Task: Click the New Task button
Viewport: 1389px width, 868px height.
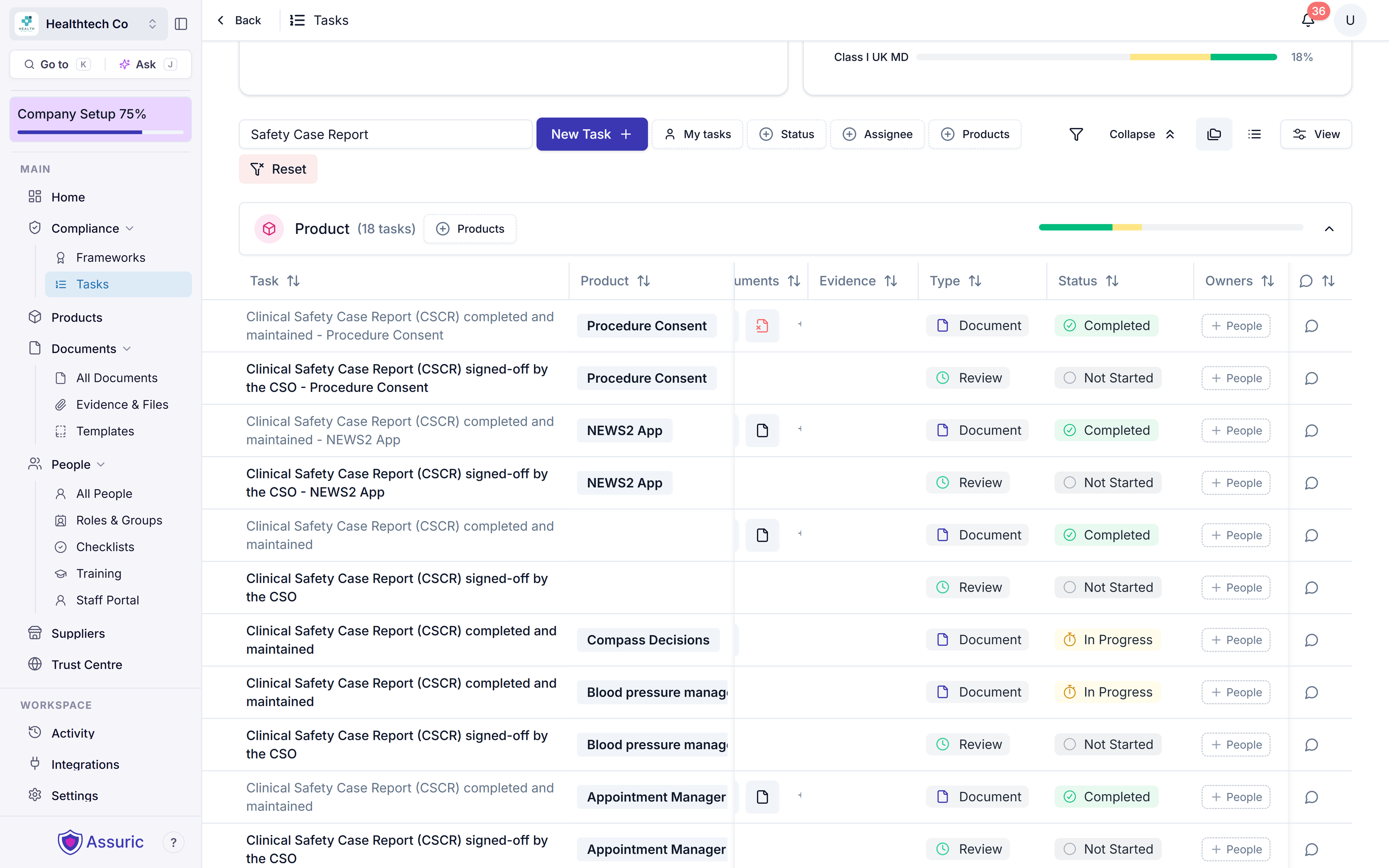Action: (592, 135)
